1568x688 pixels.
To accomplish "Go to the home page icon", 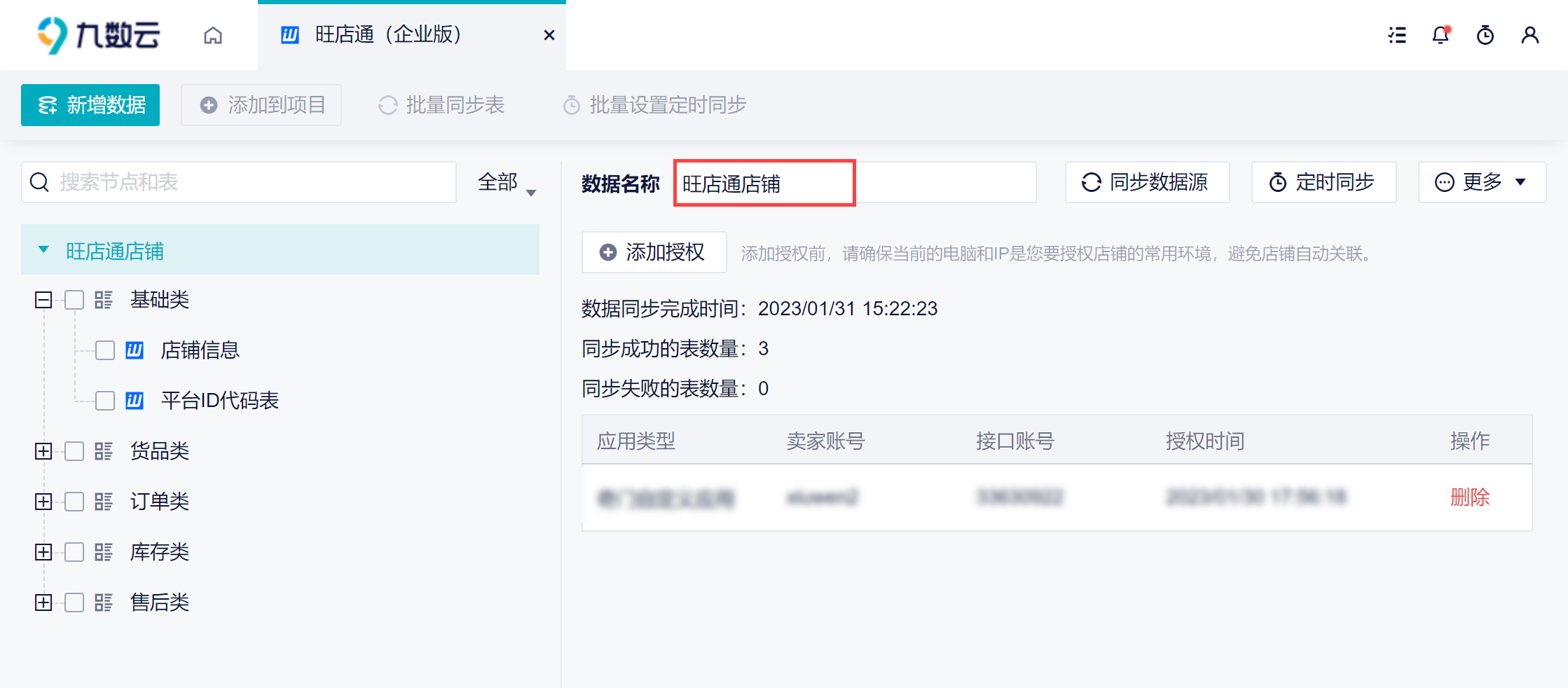I will pyautogui.click(x=213, y=35).
